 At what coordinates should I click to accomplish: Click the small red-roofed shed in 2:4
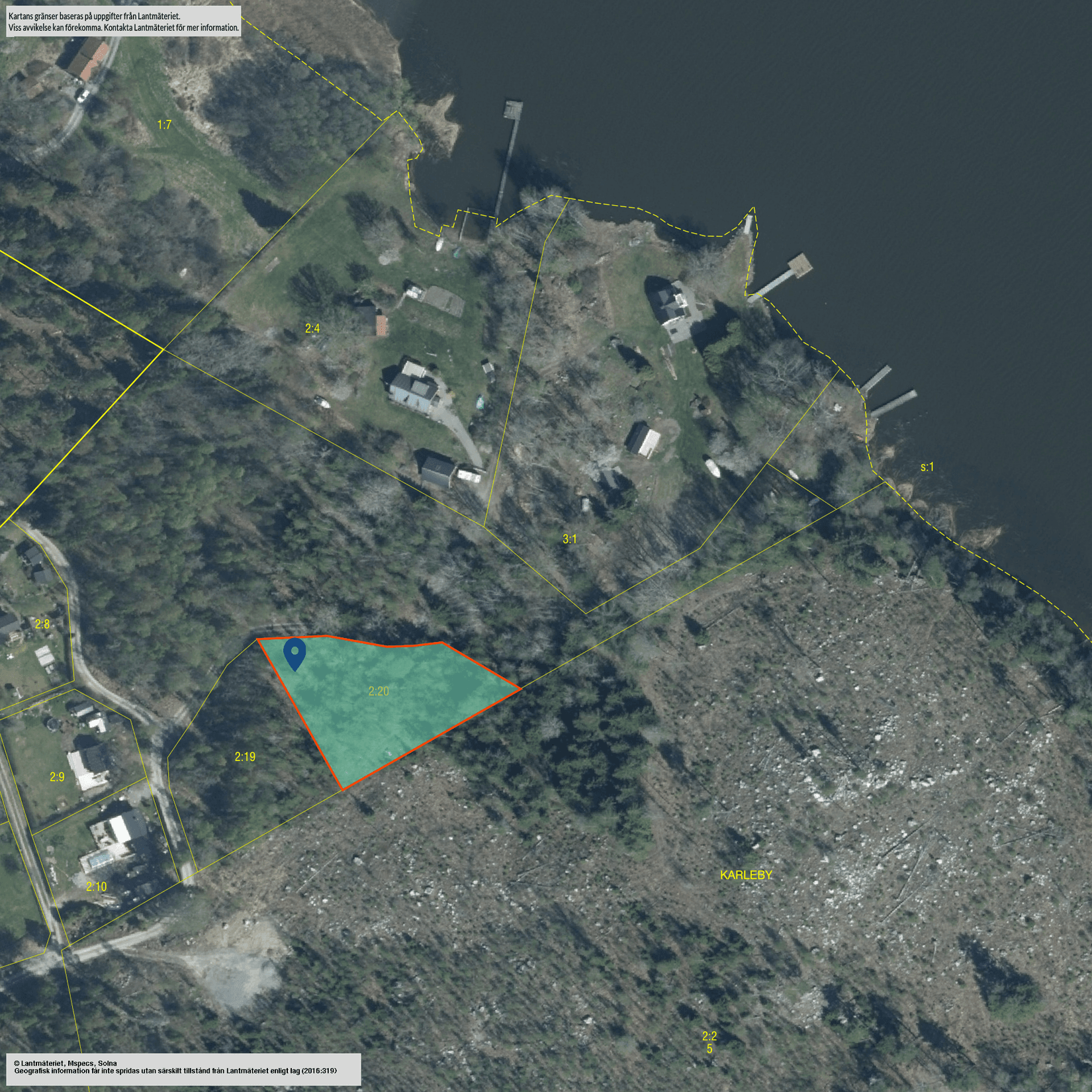click(381, 326)
